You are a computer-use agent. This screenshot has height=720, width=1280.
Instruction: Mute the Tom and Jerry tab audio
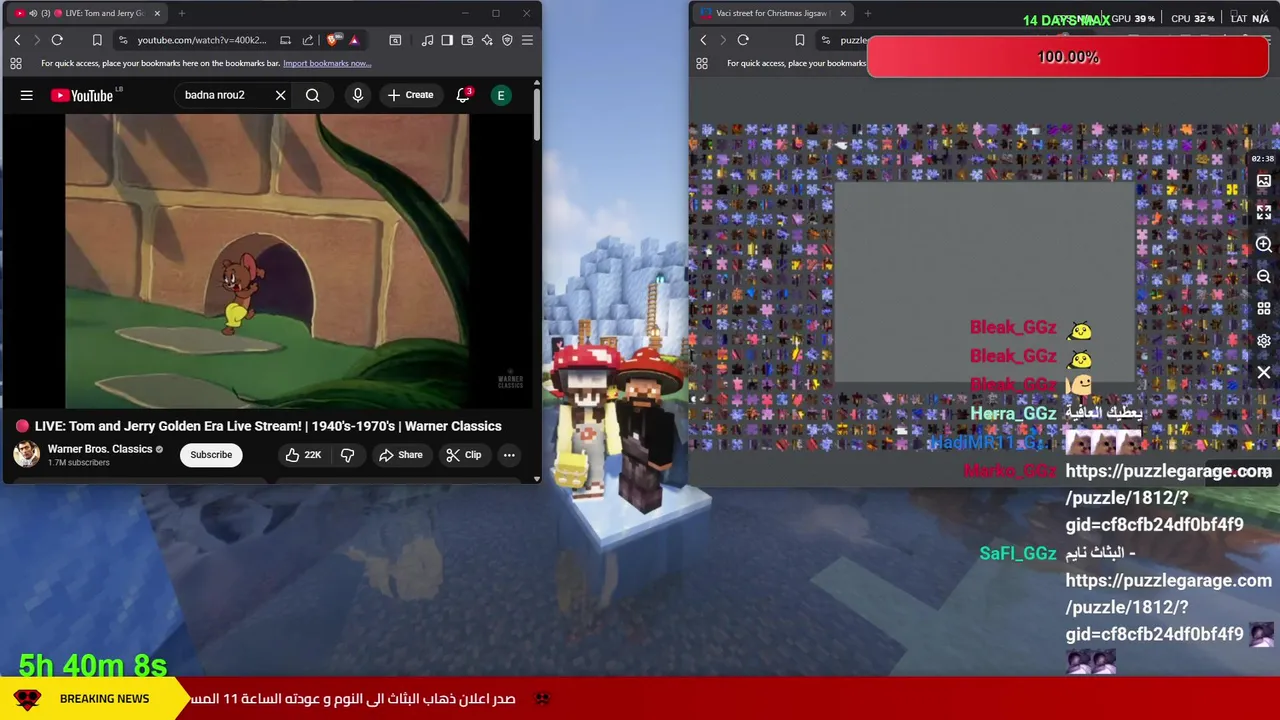click(x=33, y=13)
